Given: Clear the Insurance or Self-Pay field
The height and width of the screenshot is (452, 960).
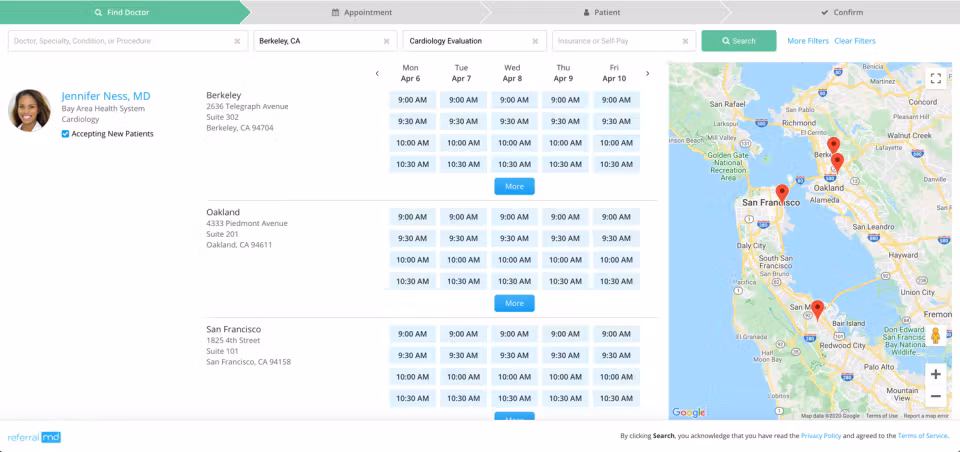Looking at the screenshot, I should point(686,41).
